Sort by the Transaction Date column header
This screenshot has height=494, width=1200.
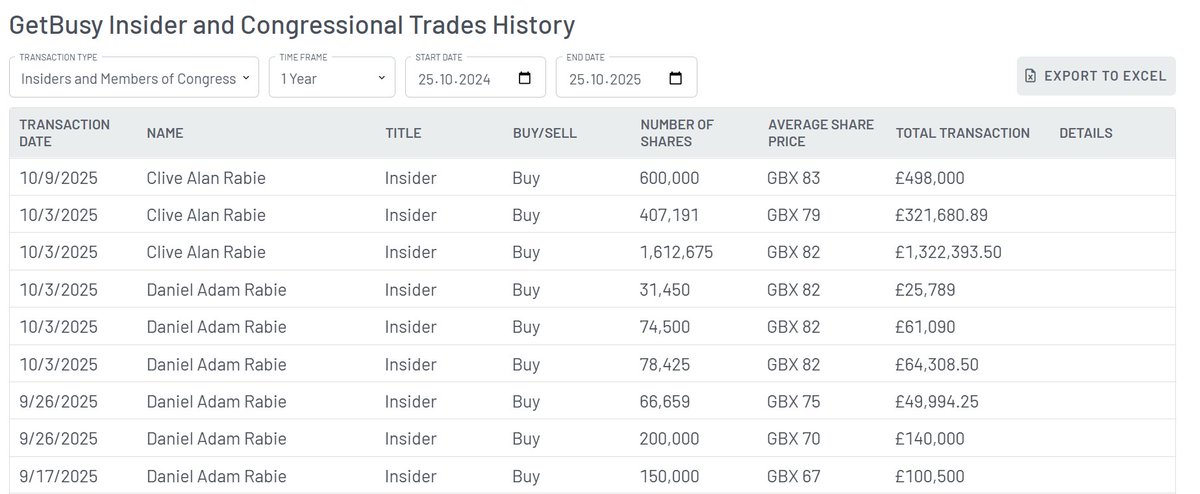(x=64, y=133)
